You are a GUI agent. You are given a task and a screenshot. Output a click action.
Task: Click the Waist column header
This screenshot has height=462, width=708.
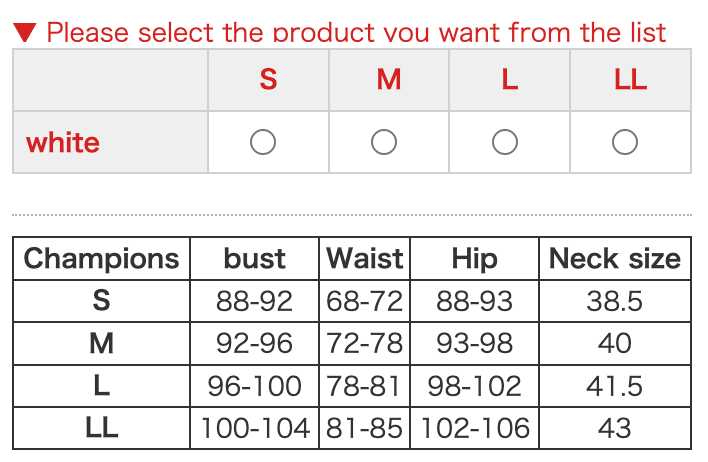(x=365, y=259)
